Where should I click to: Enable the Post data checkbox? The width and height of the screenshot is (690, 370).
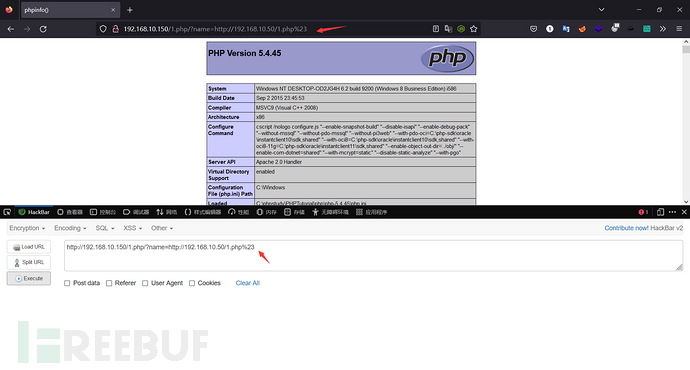pos(67,283)
